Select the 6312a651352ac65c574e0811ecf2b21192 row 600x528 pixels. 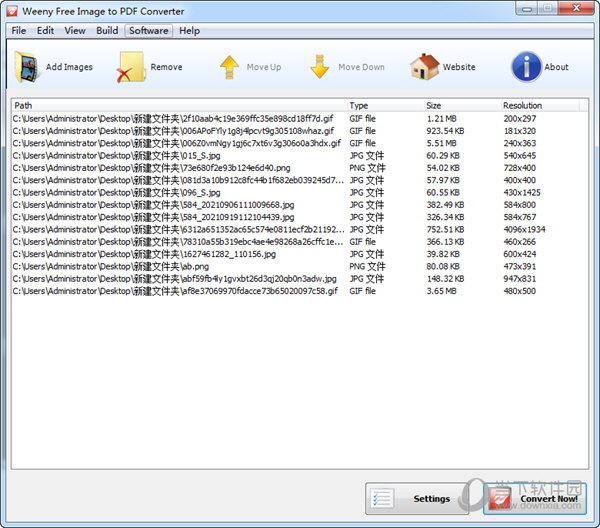[299, 230]
